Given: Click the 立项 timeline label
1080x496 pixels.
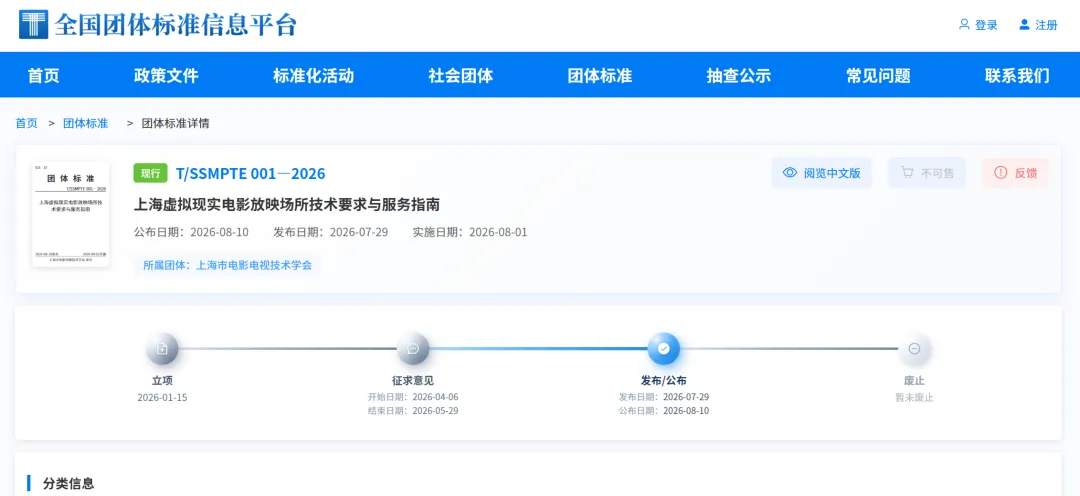Looking at the screenshot, I should (x=162, y=380).
